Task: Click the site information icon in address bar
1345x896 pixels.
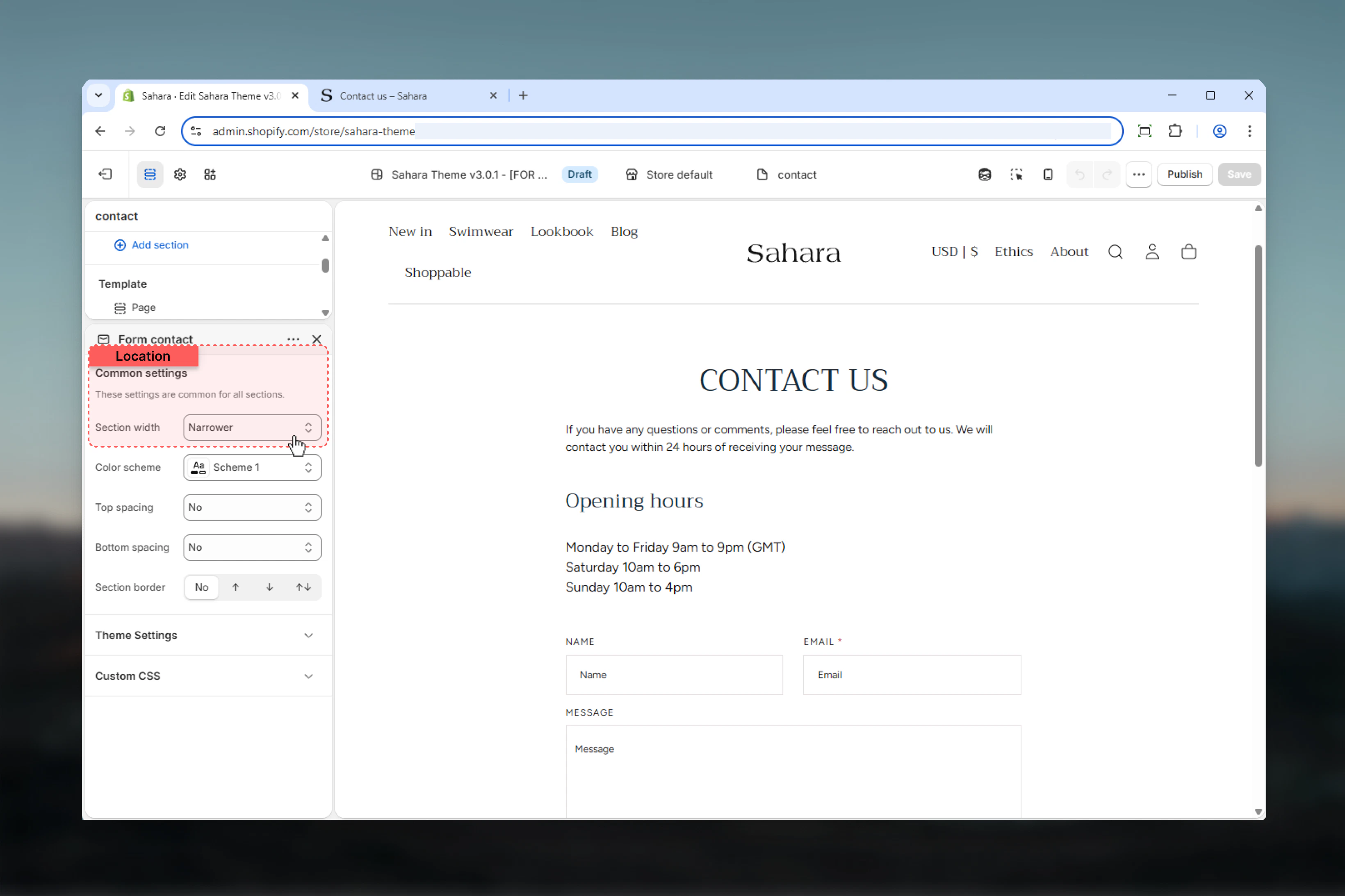Action: [196, 132]
